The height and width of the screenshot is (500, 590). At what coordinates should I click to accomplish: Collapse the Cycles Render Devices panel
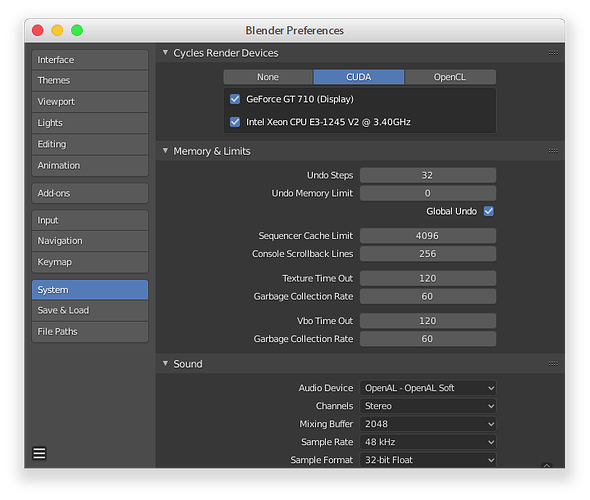tap(165, 53)
